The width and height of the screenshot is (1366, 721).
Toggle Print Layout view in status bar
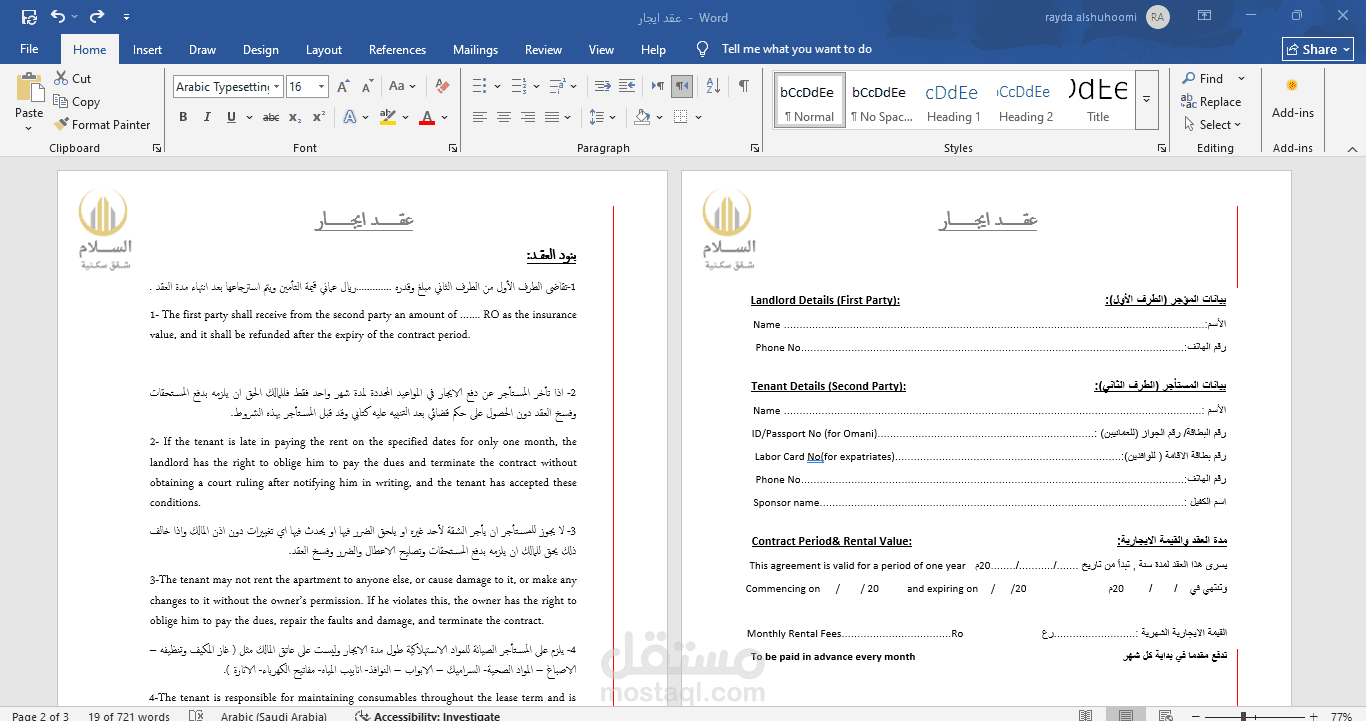pos(1126,716)
